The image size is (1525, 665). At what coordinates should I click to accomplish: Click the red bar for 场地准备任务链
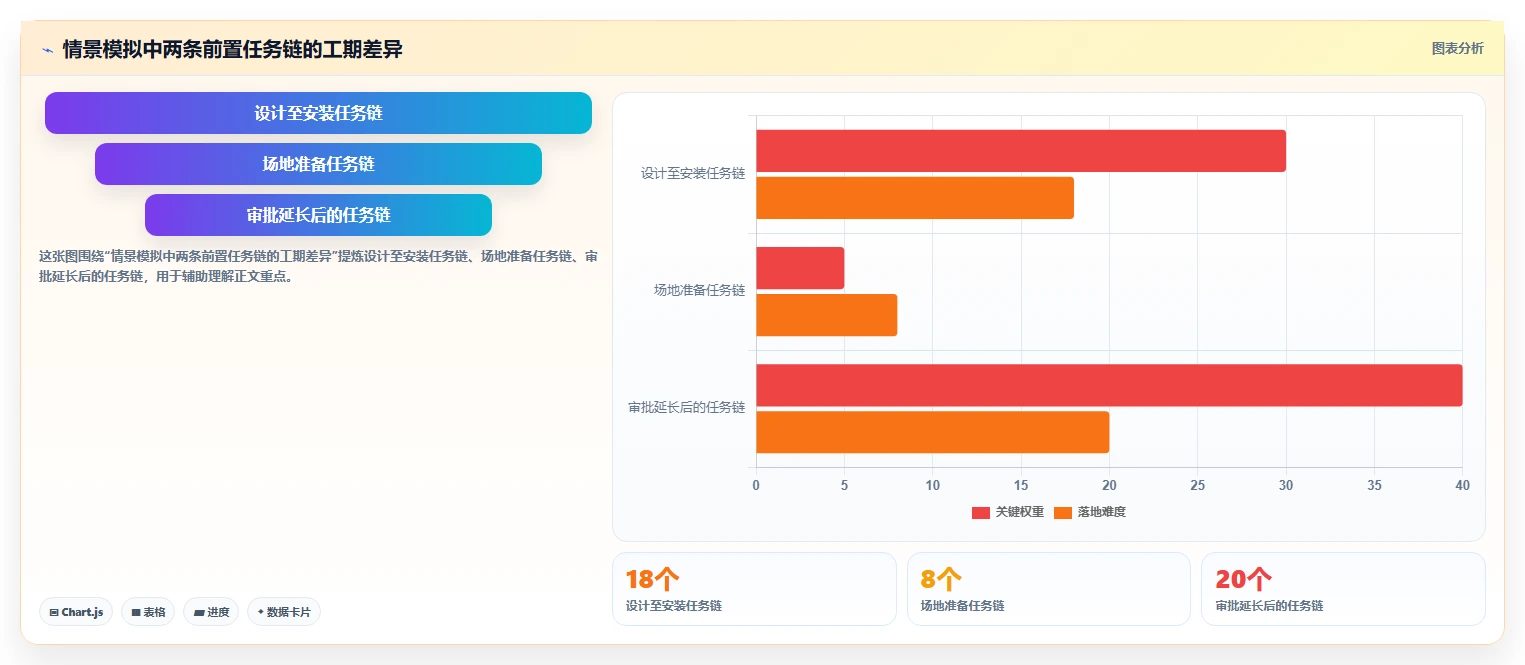(x=800, y=268)
